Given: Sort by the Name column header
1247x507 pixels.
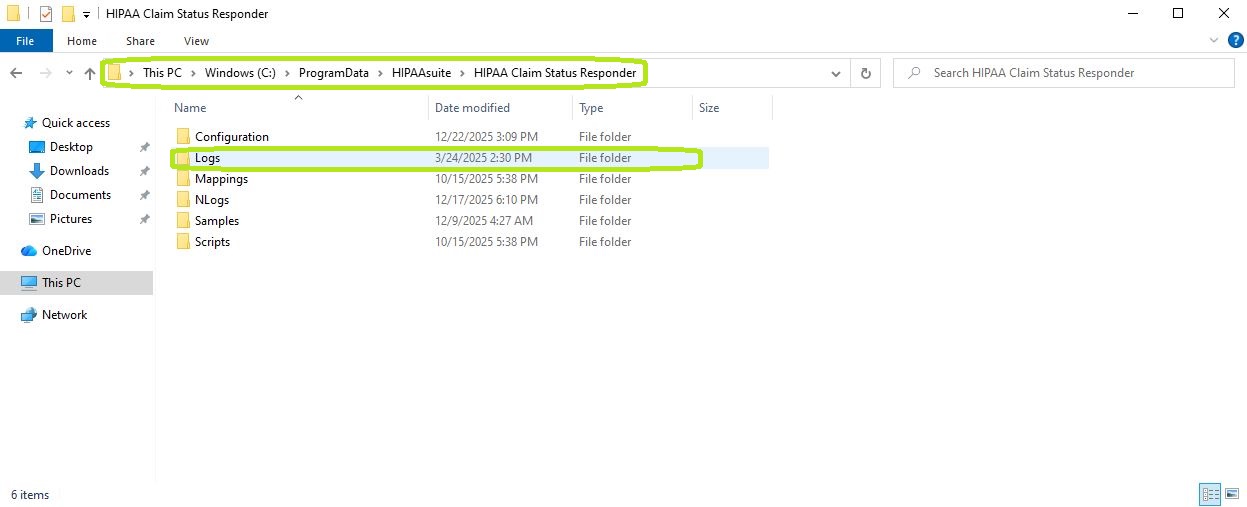Looking at the screenshot, I should pos(190,108).
